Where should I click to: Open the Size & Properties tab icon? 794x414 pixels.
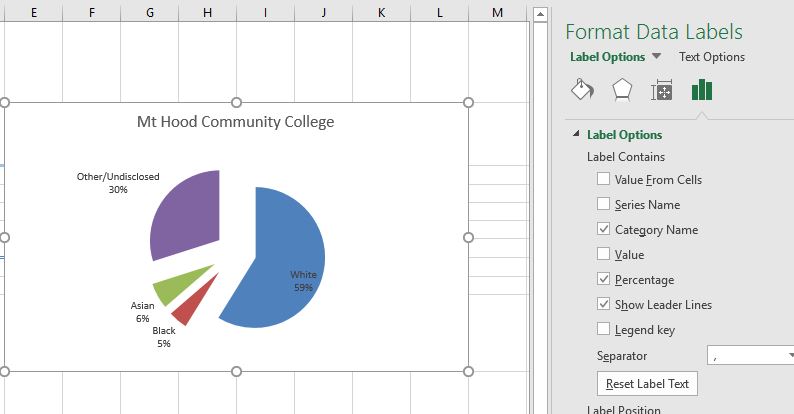pos(661,90)
